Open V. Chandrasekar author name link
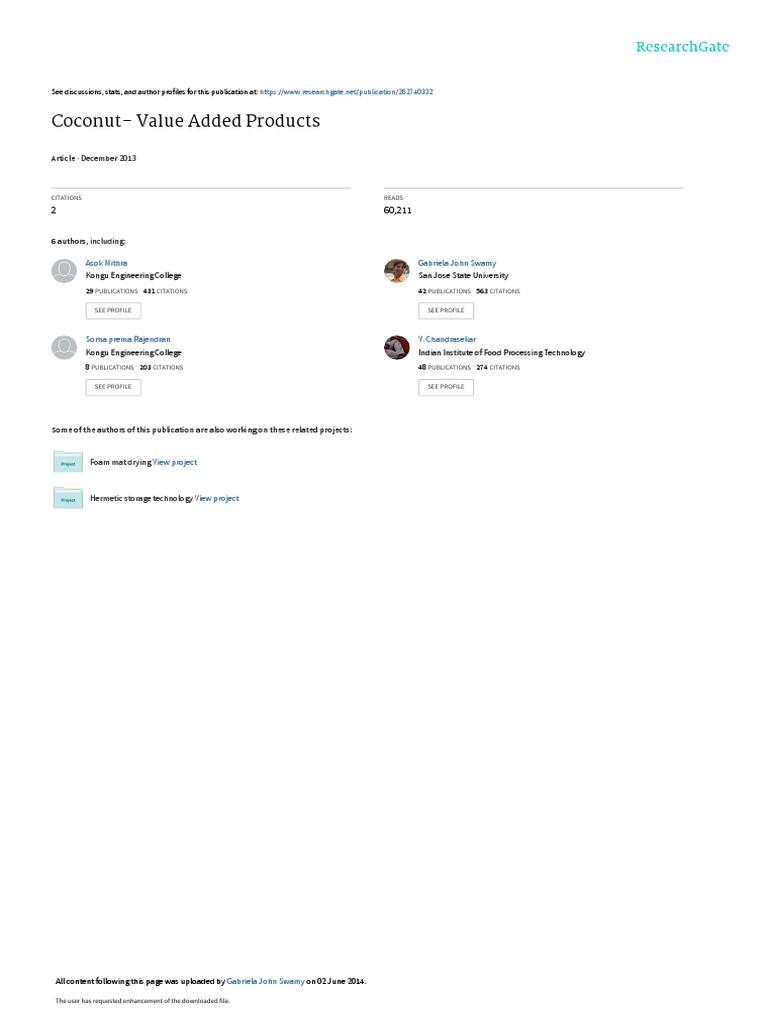Viewport: 768px width, 1024px height. pos(447,340)
